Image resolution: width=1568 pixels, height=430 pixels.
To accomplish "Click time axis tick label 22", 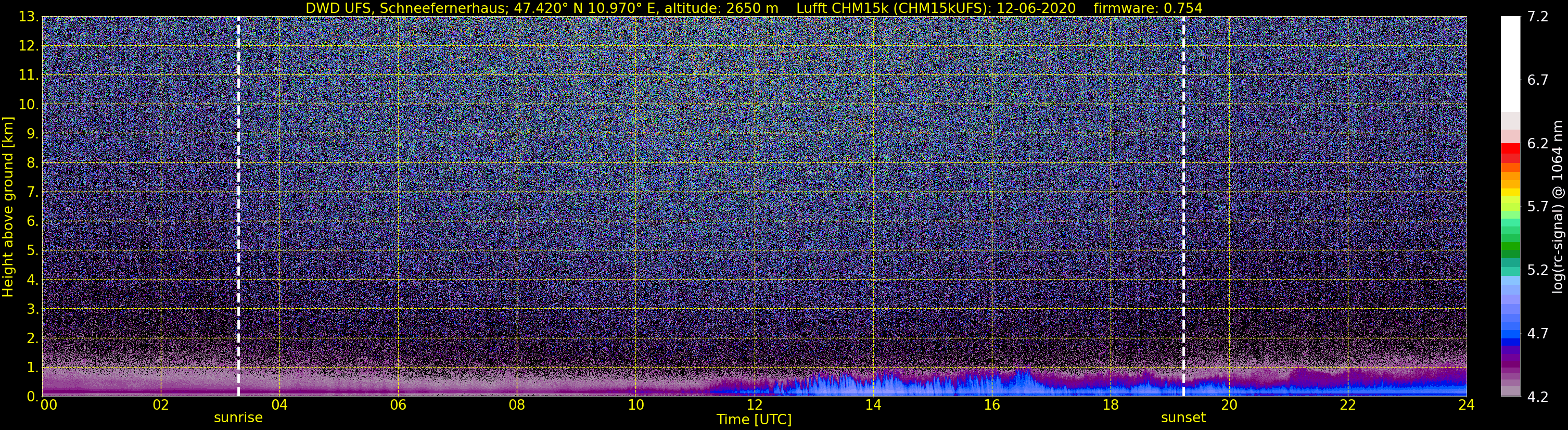I will pos(1348,406).
